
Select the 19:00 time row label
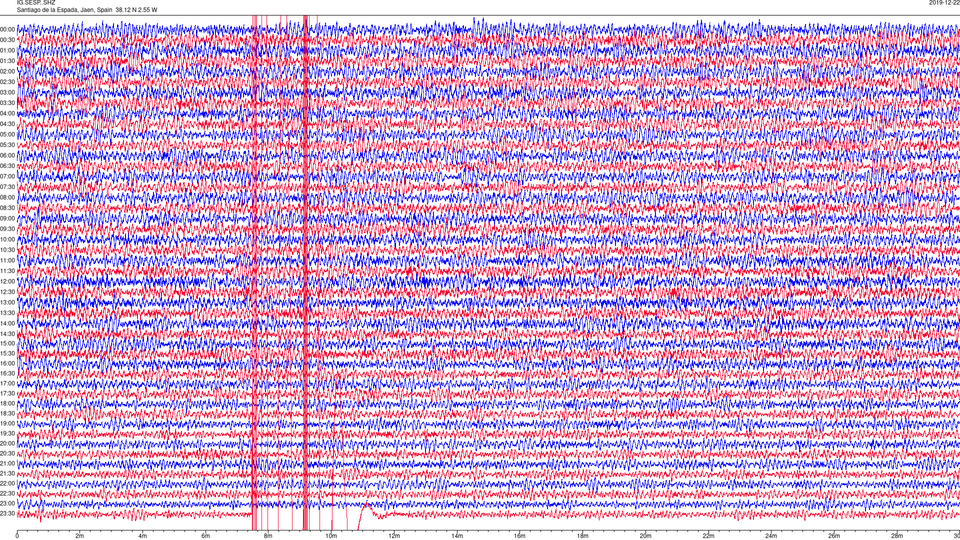[x=8, y=424]
